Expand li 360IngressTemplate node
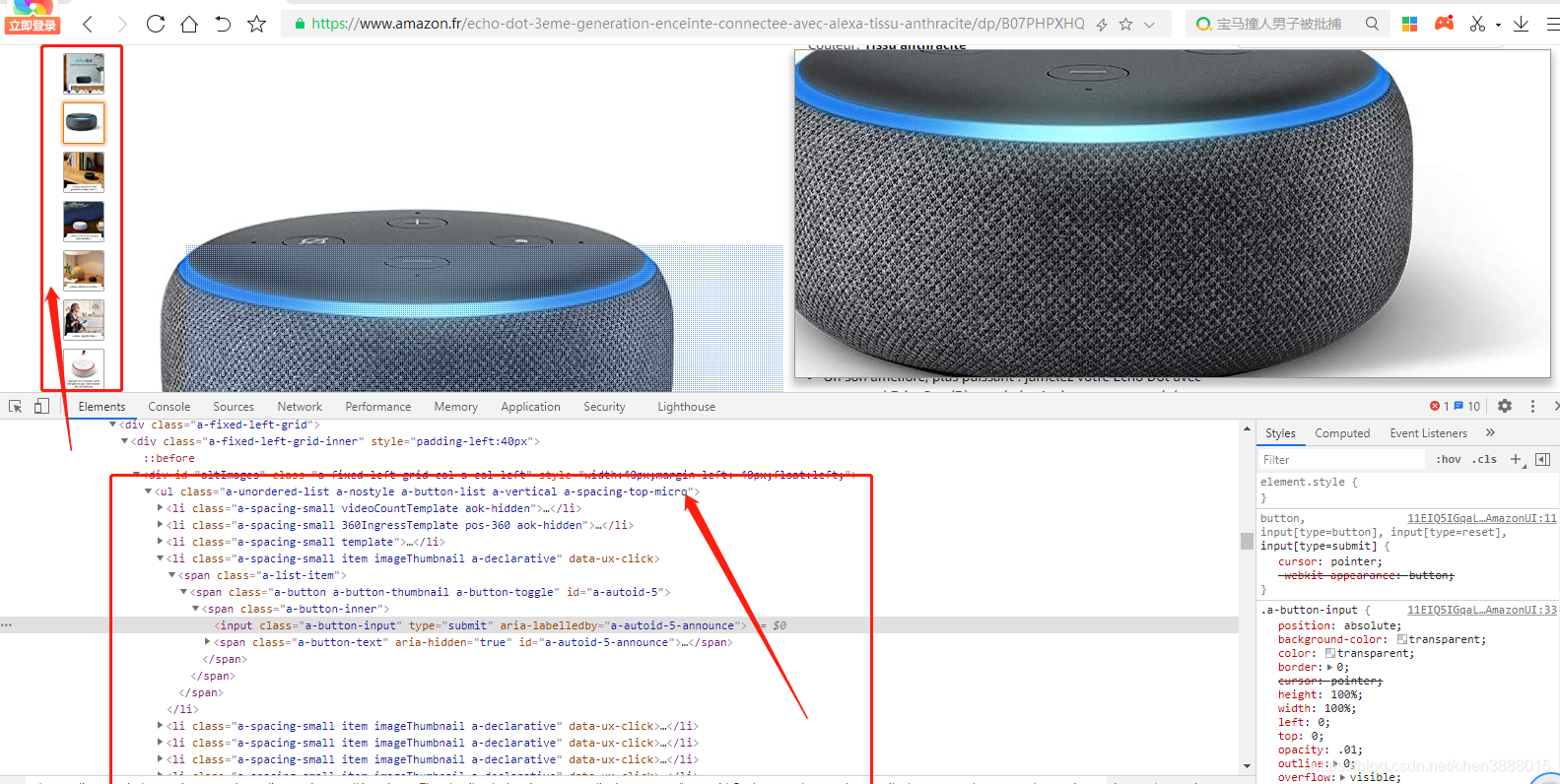1560x784 pixels. tap(161, 525)
